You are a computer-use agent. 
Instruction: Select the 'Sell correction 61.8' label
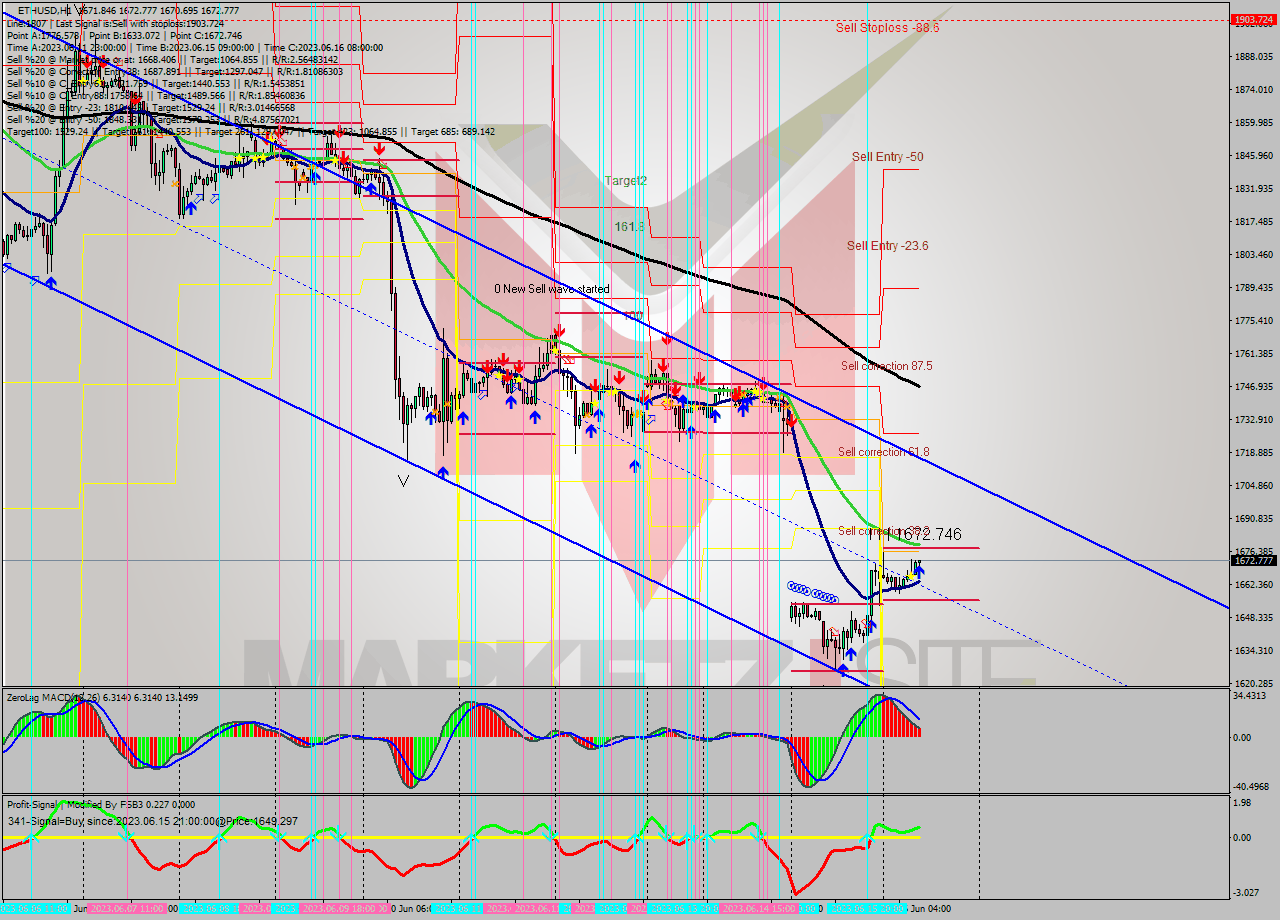[x=883, y=452]
